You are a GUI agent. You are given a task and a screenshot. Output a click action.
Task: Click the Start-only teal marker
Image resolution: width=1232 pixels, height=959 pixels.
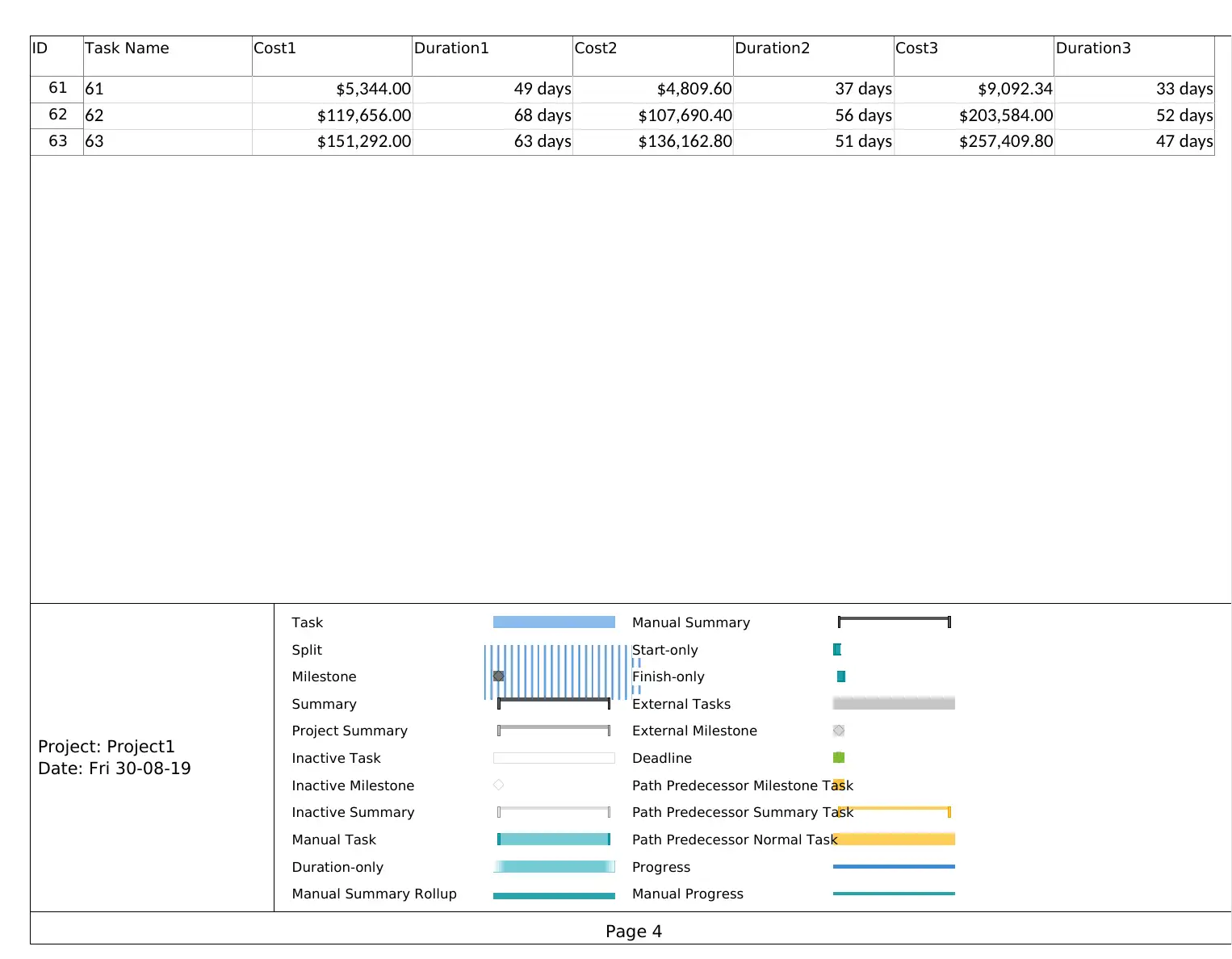coord(837,649)
